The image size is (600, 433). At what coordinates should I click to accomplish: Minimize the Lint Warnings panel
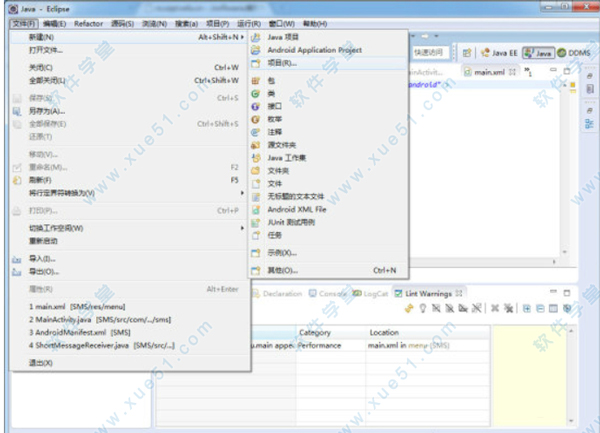(553, 293)
